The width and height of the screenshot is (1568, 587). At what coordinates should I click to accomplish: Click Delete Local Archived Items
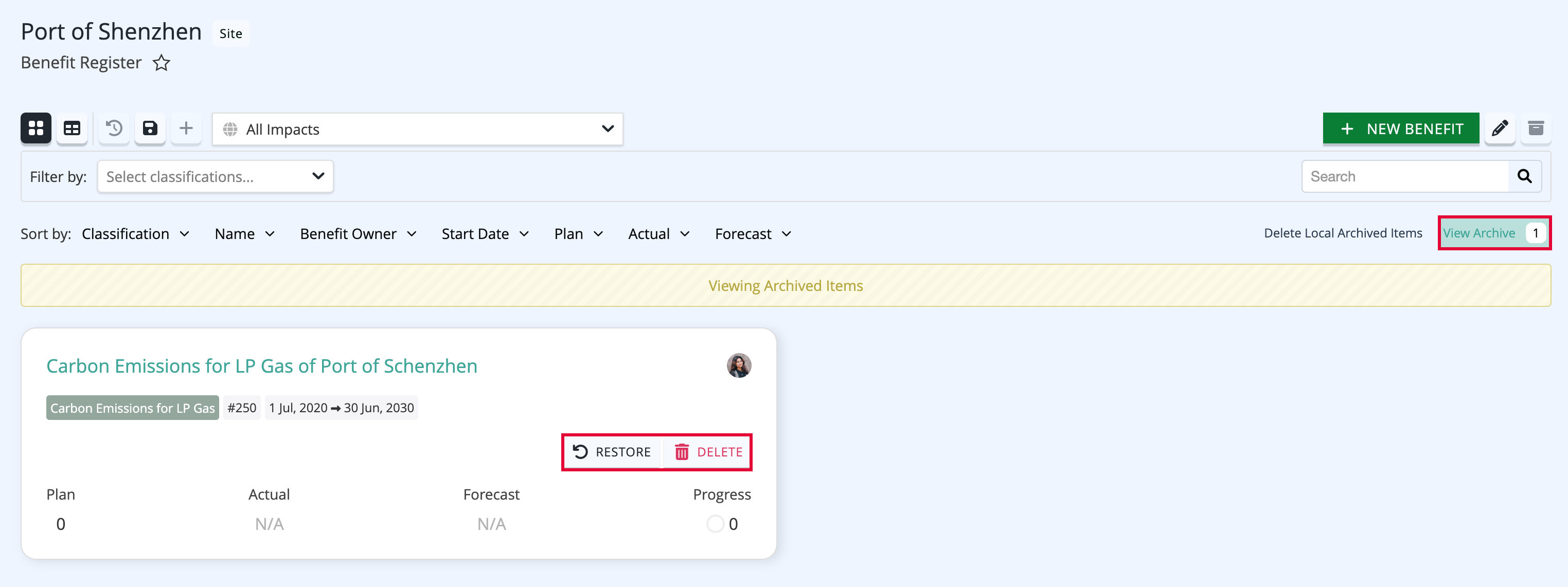(1343, 233)
